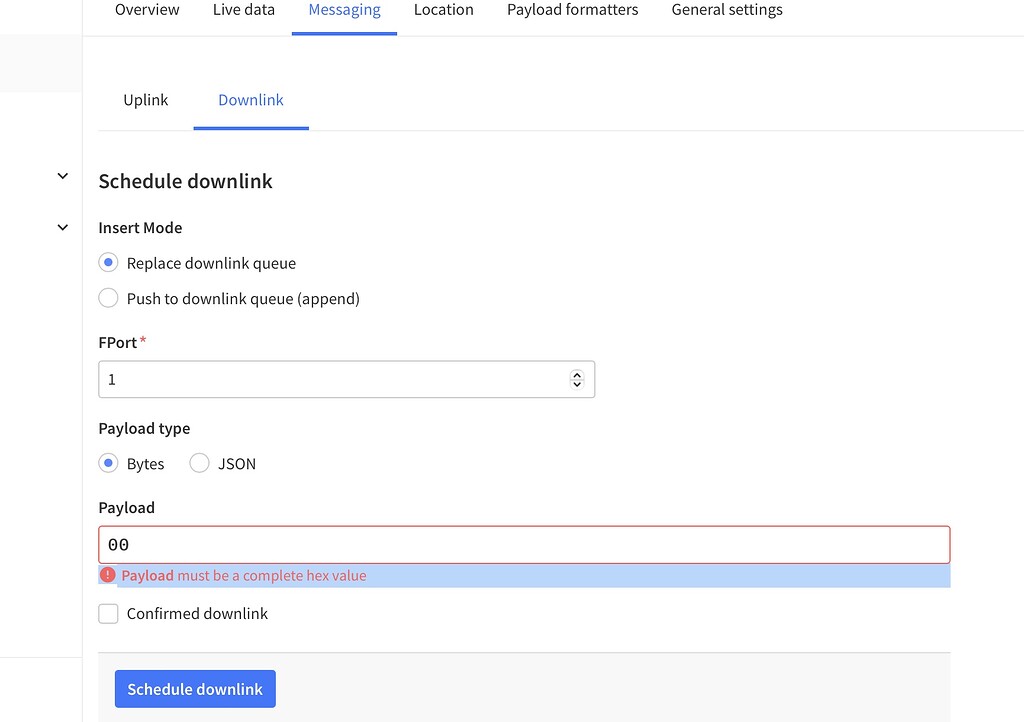Screen dimensions: 1024x722
Task: Go to the Location tab
Action: tap(444, 10)
